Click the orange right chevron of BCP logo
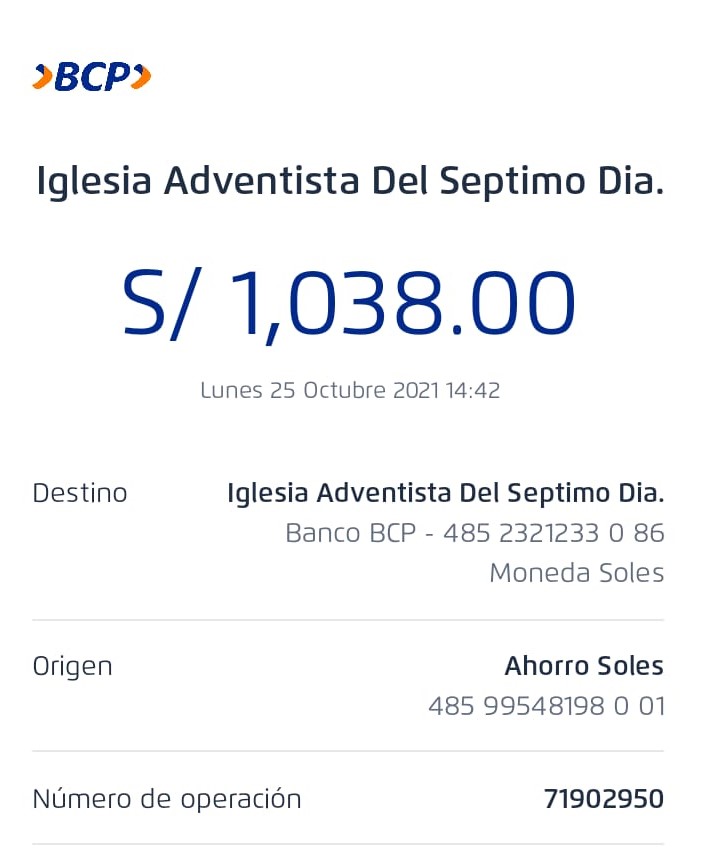The height and width of the screenshot is (856, 710). click(x=141, y=77)
